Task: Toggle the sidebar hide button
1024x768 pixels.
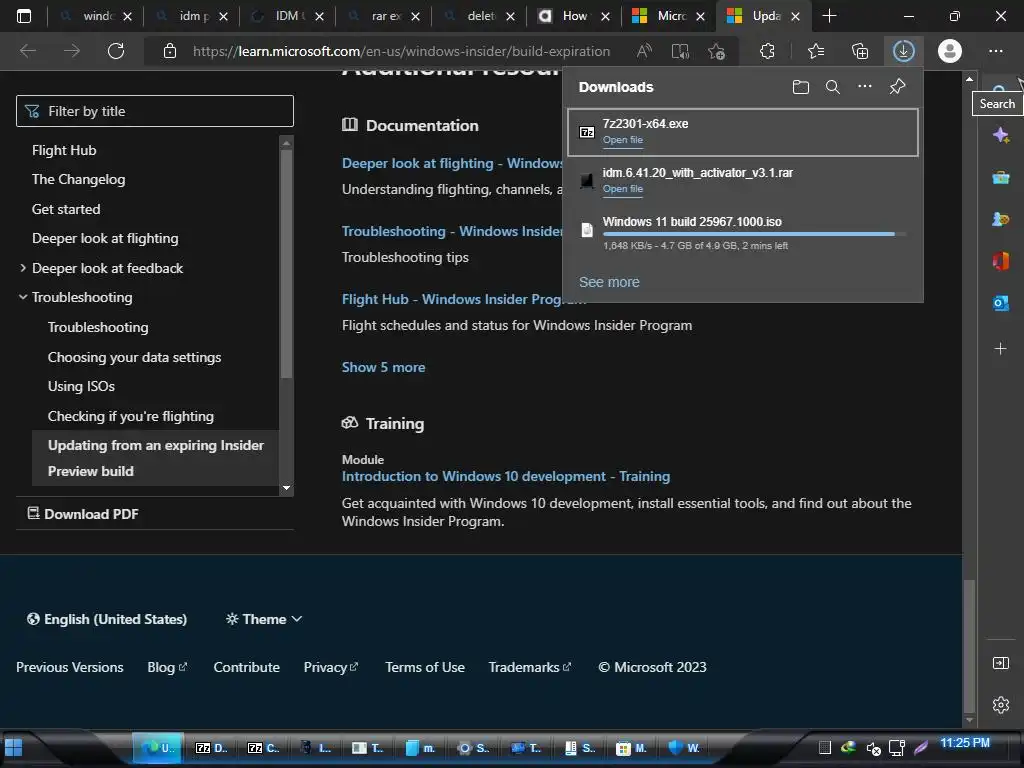Action: [1000, 664]
